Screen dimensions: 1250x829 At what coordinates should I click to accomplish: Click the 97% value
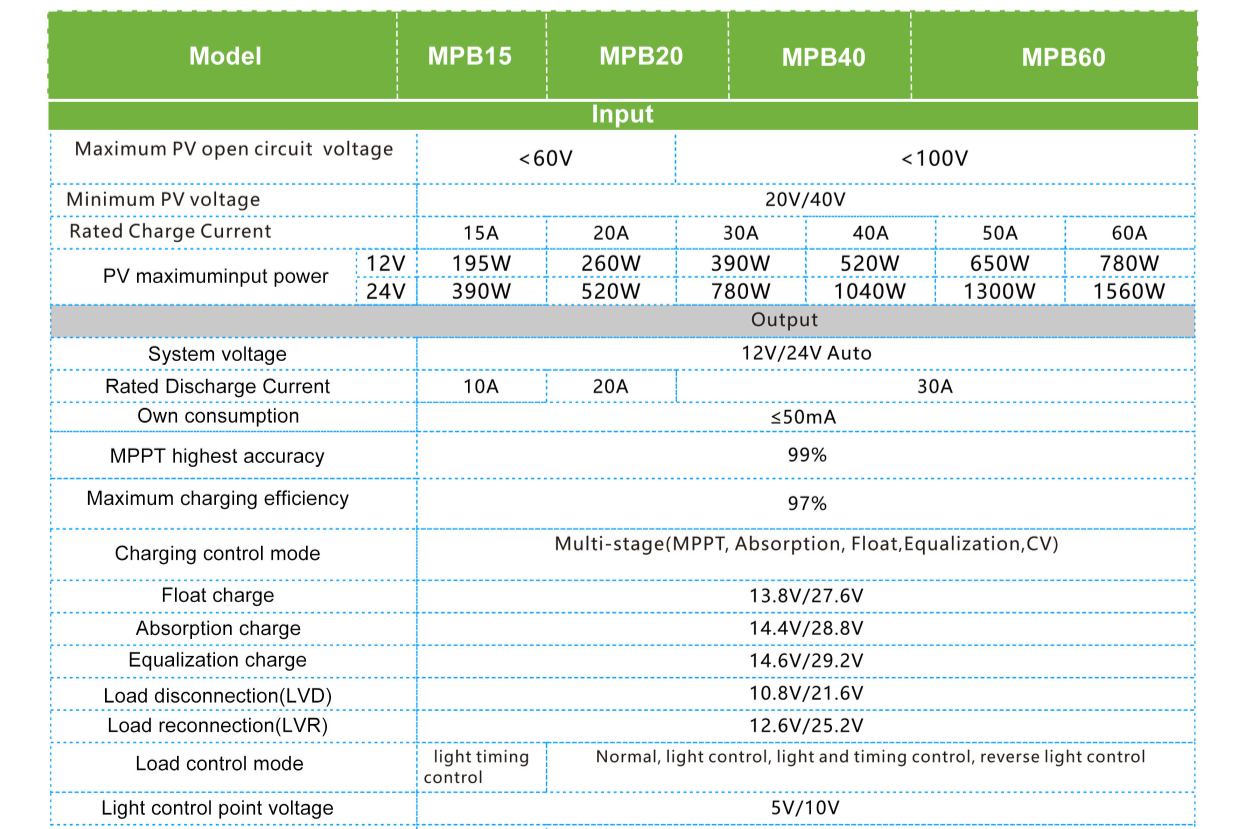click(807, 503)
